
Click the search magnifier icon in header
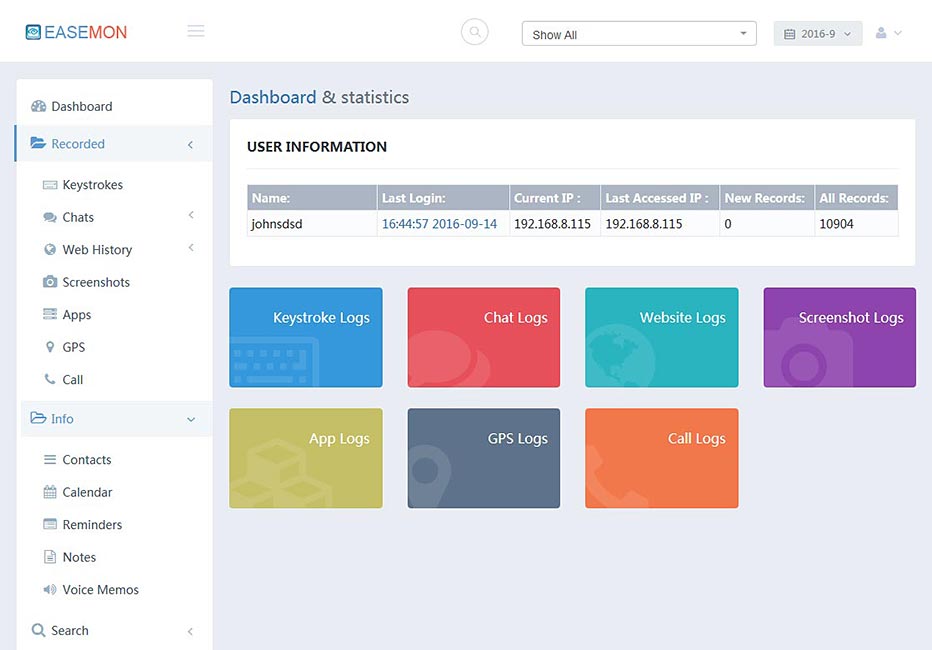point(475,32)
